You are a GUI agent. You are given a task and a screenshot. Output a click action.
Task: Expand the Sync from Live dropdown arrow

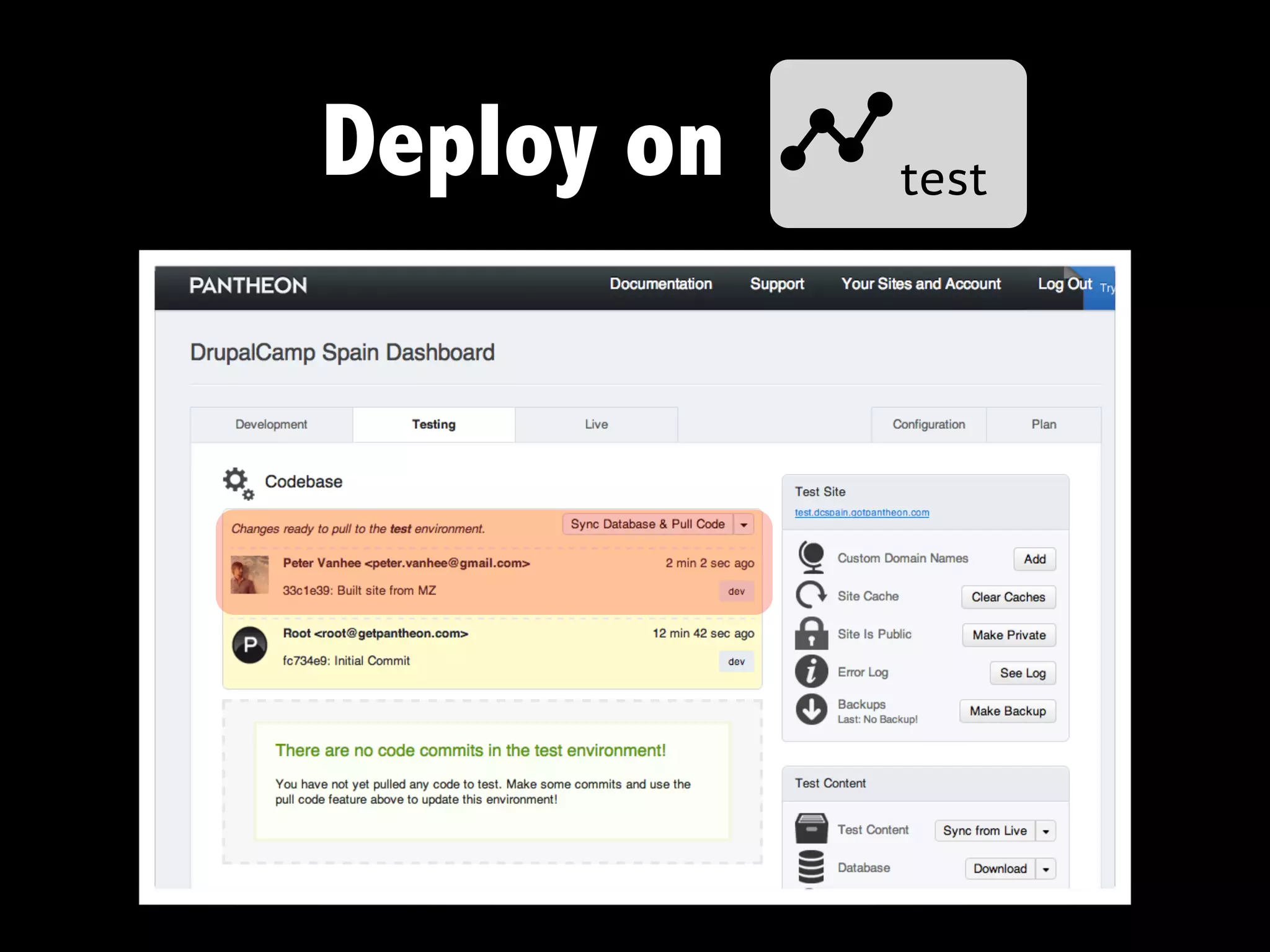tap(1046, 831)
